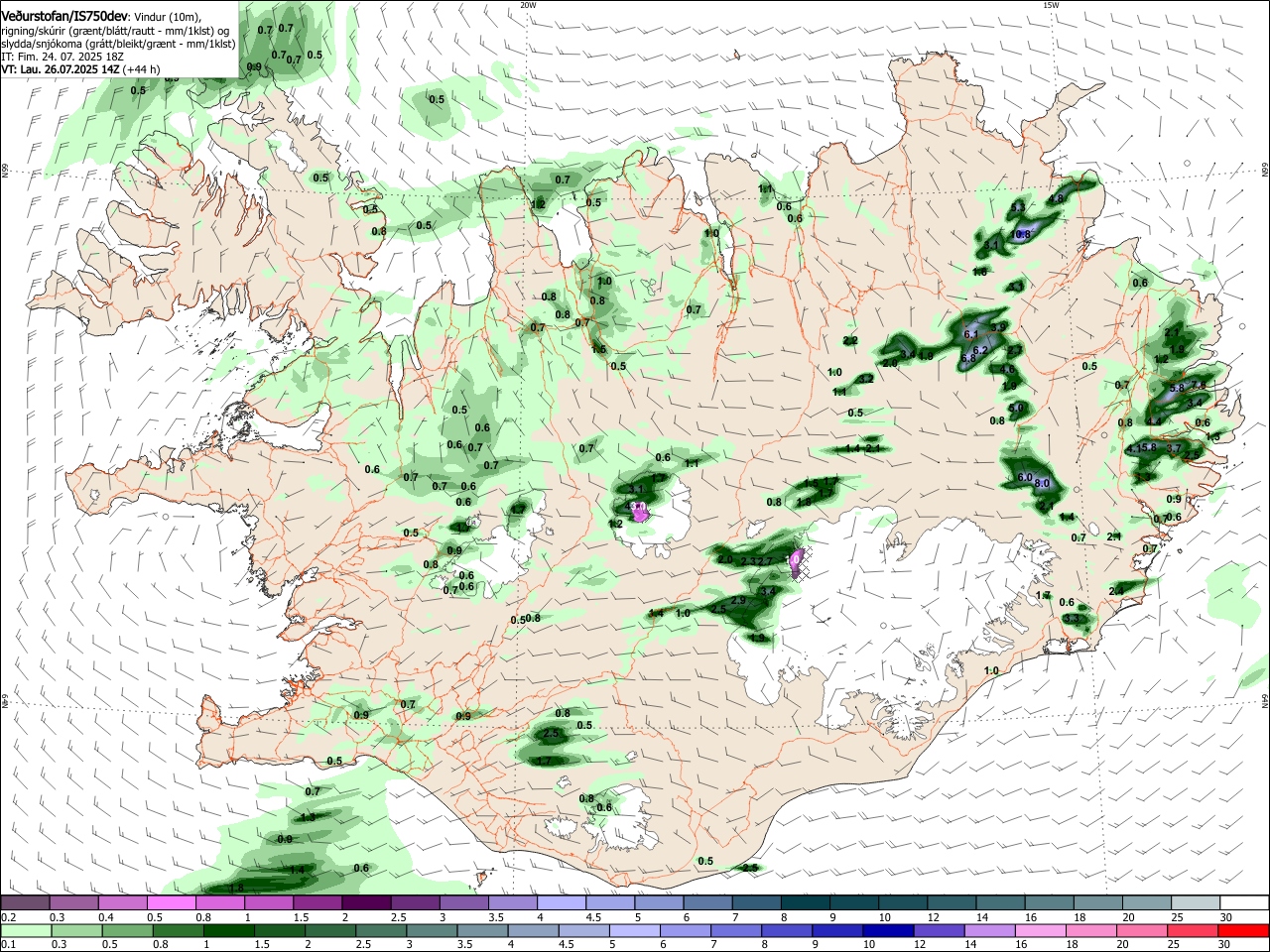Viewport: 1270px width, 952px height.
Task: Click the 20W longitude label
Action: click(x=528, y=5)
